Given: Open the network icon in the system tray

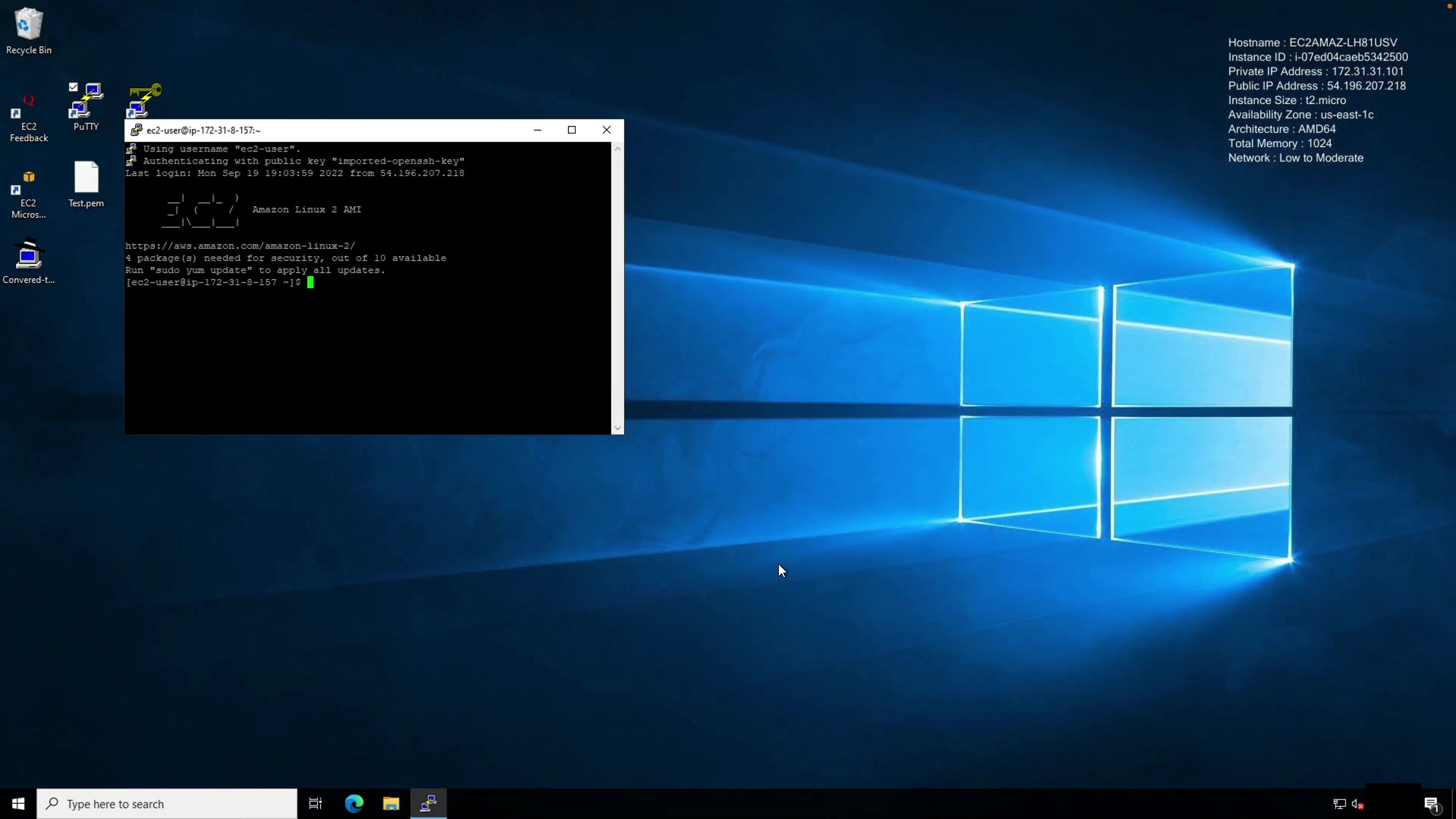Looking at the screenshot, I should [x=1339, y=804].
